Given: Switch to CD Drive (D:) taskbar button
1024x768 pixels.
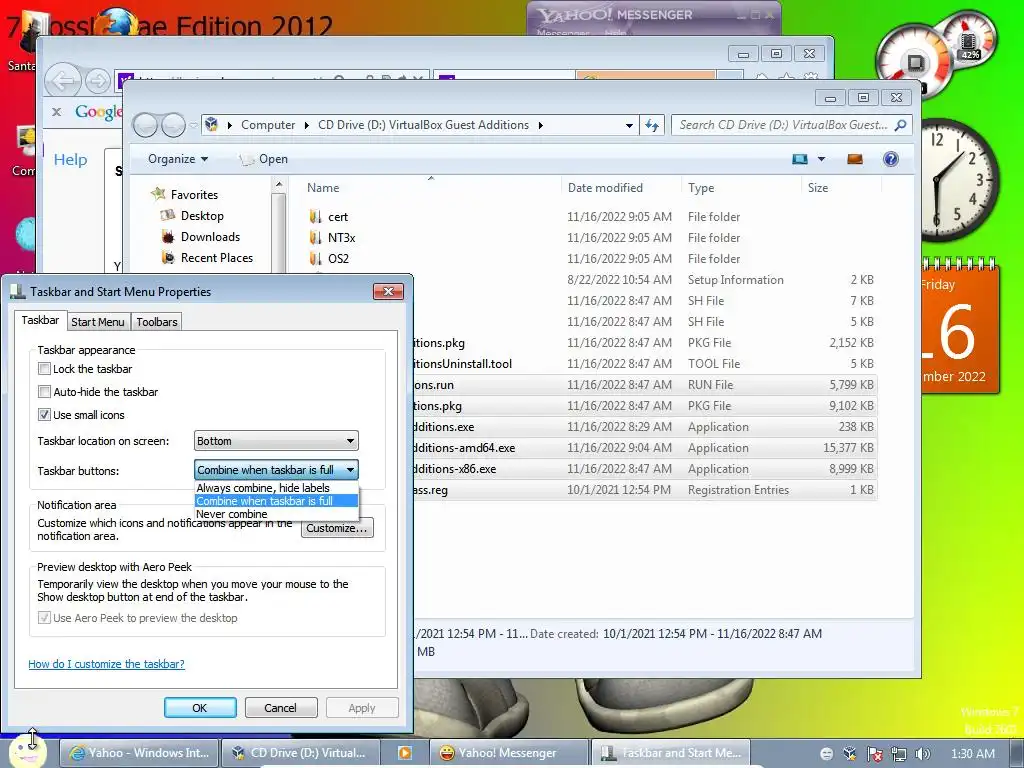Looking at the screenshot, I should point(300,753).
